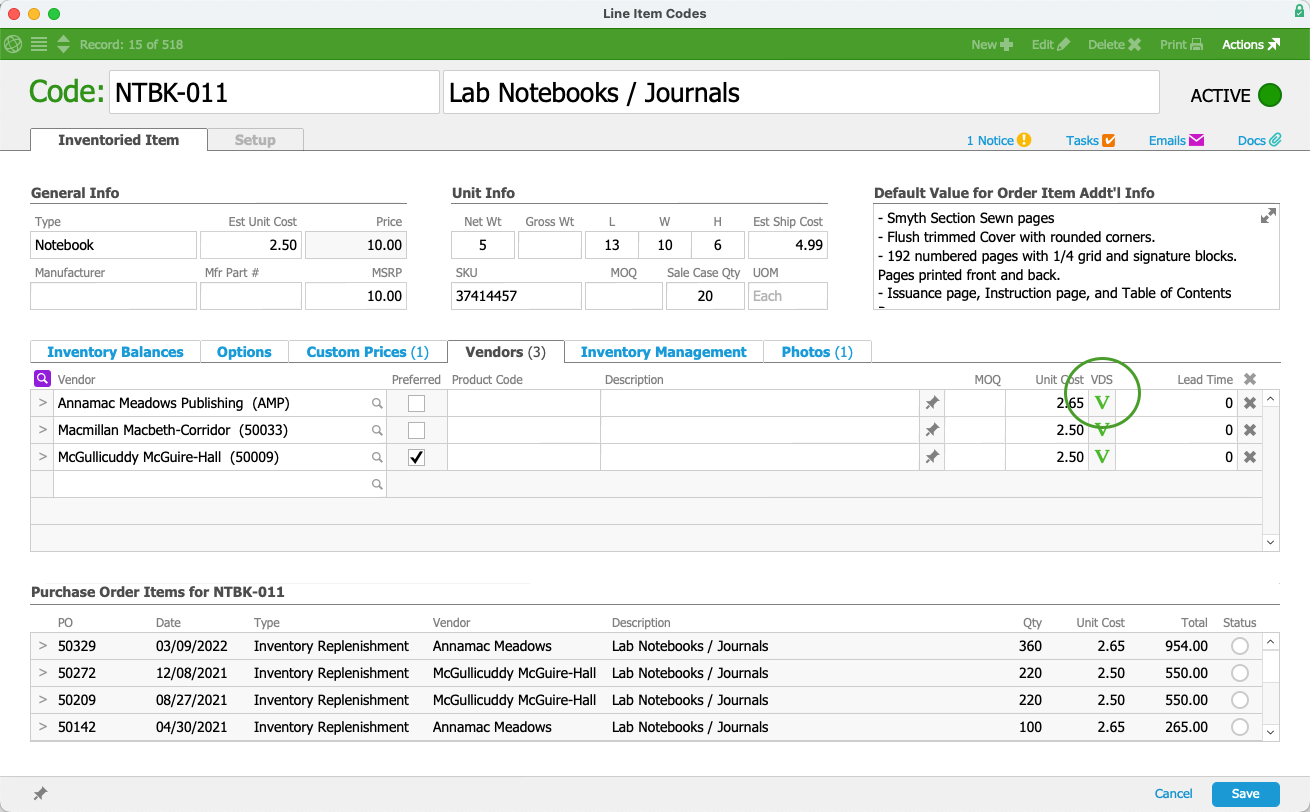Open the Inventory Balances tab

[116, 352]
